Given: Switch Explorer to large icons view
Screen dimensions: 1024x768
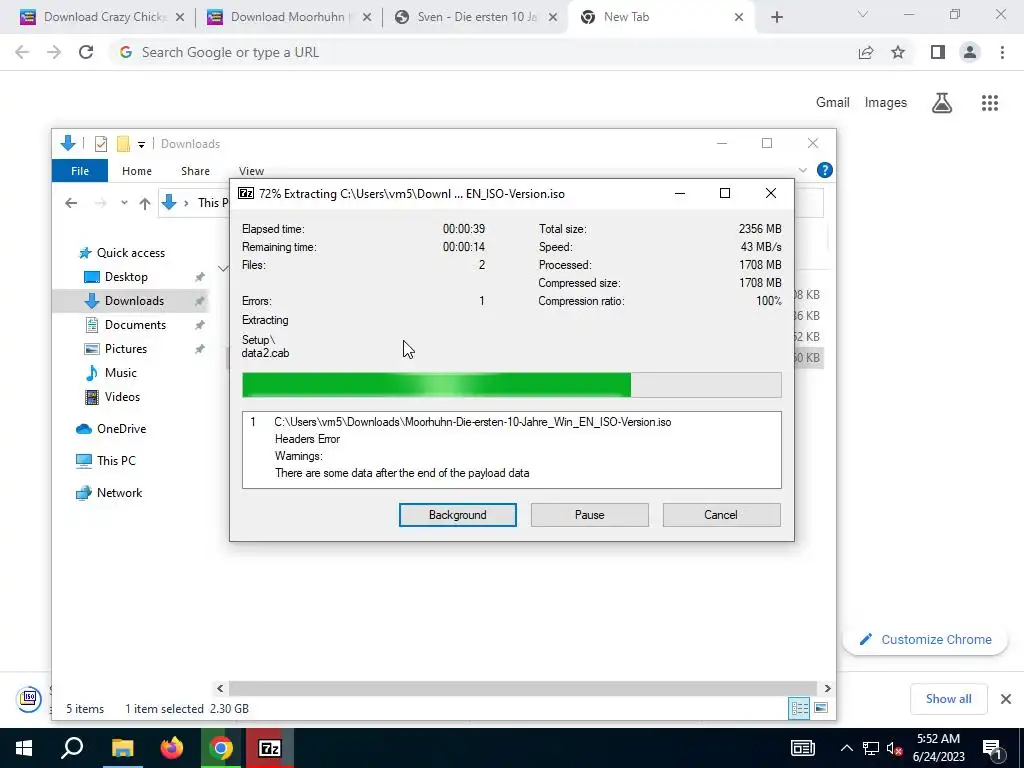Looking at the screenshot, I should coord(821,709).
